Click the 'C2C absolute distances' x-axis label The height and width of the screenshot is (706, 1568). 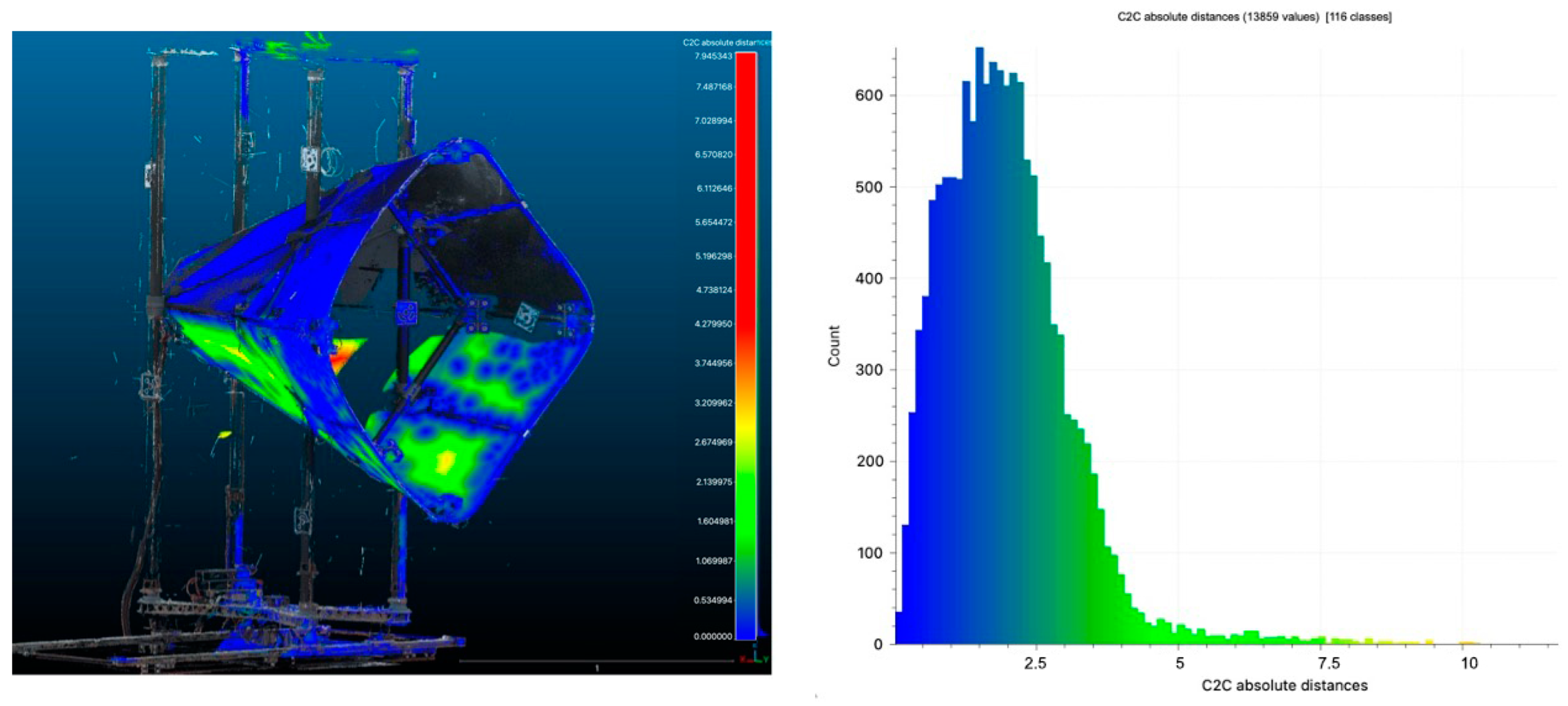click(1284, 686)
